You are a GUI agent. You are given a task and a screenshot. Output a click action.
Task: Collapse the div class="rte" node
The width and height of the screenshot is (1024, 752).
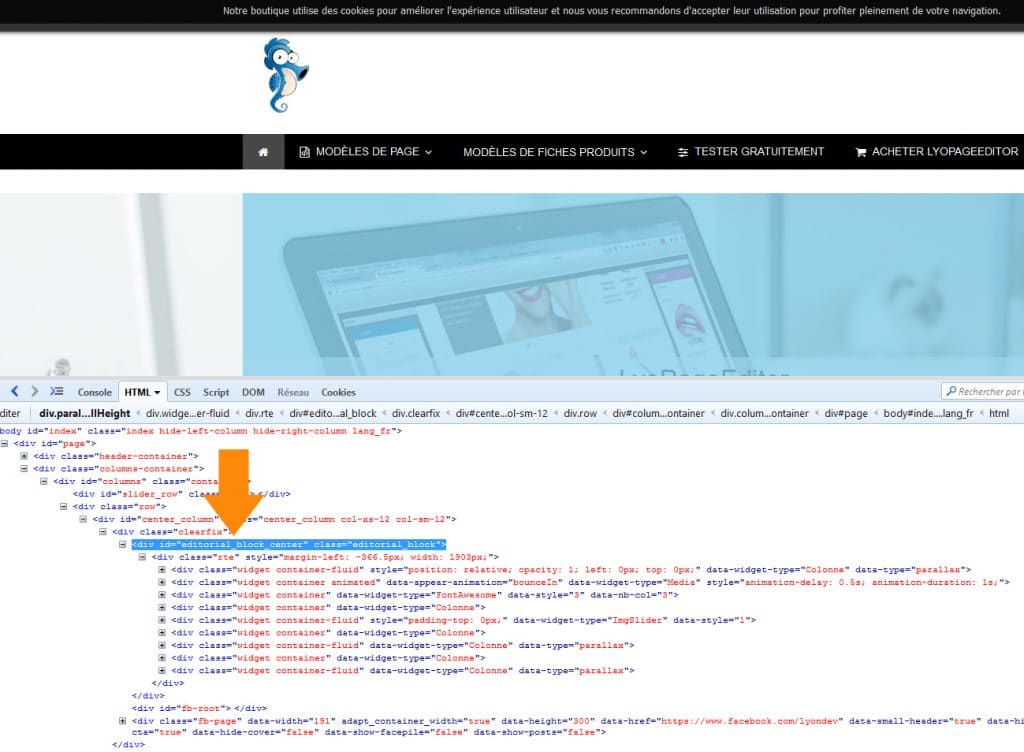[x=142, y=557]
